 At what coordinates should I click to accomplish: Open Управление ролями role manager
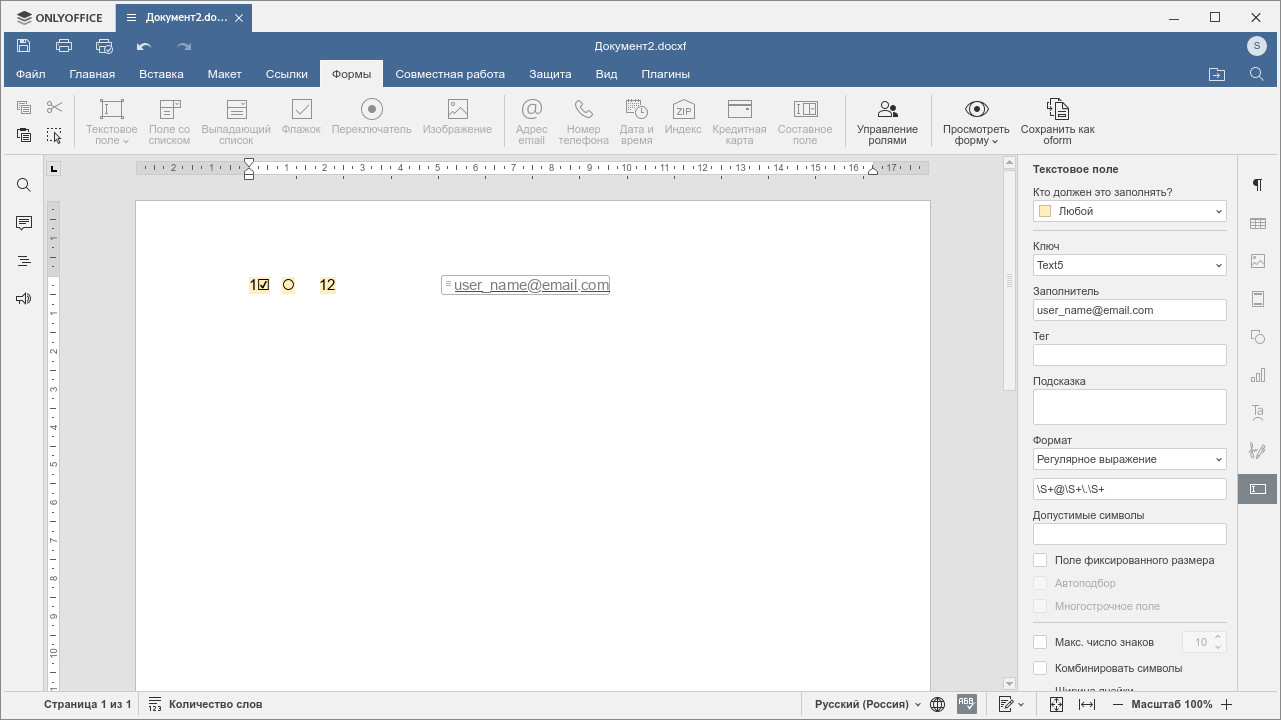887,122
